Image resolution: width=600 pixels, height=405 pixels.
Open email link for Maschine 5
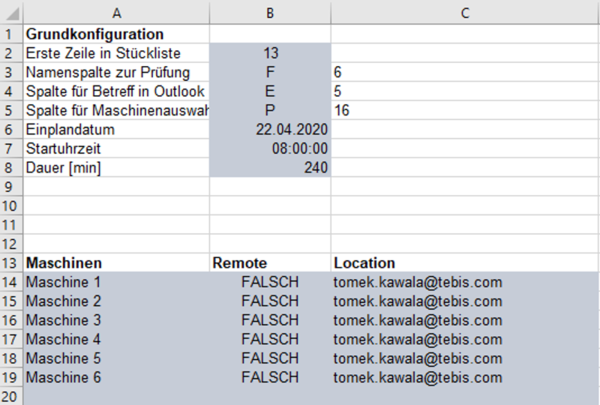pos(417,358)
